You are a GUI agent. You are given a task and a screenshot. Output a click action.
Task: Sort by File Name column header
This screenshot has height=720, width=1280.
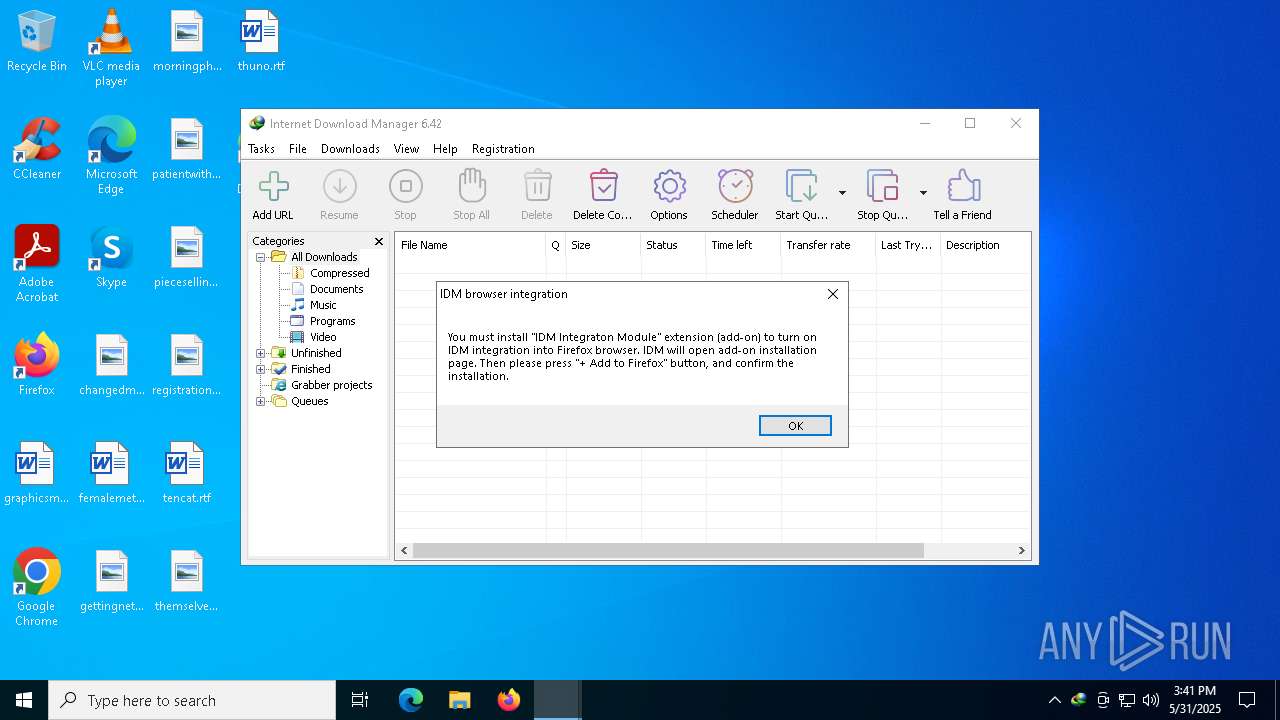coord(470,245)
